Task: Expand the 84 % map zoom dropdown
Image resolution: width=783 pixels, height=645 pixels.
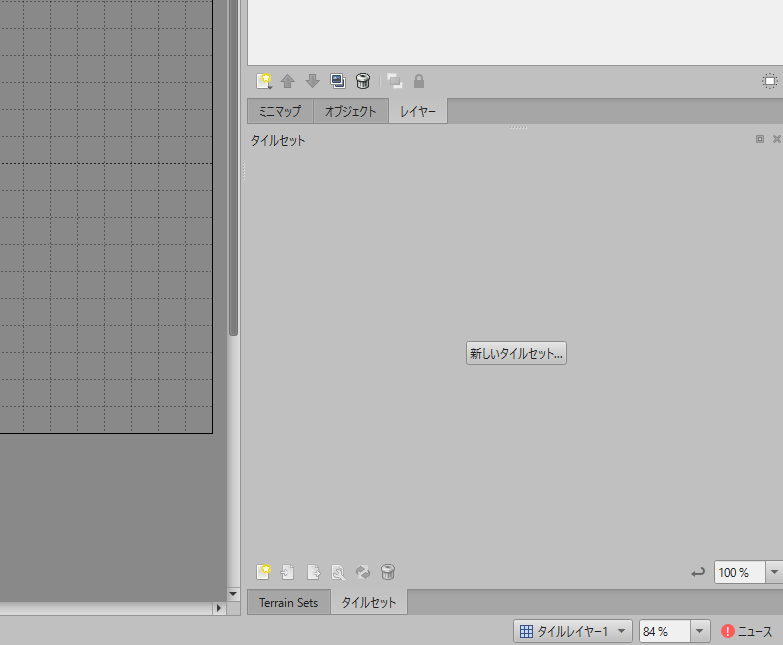Action: point(700,631)
